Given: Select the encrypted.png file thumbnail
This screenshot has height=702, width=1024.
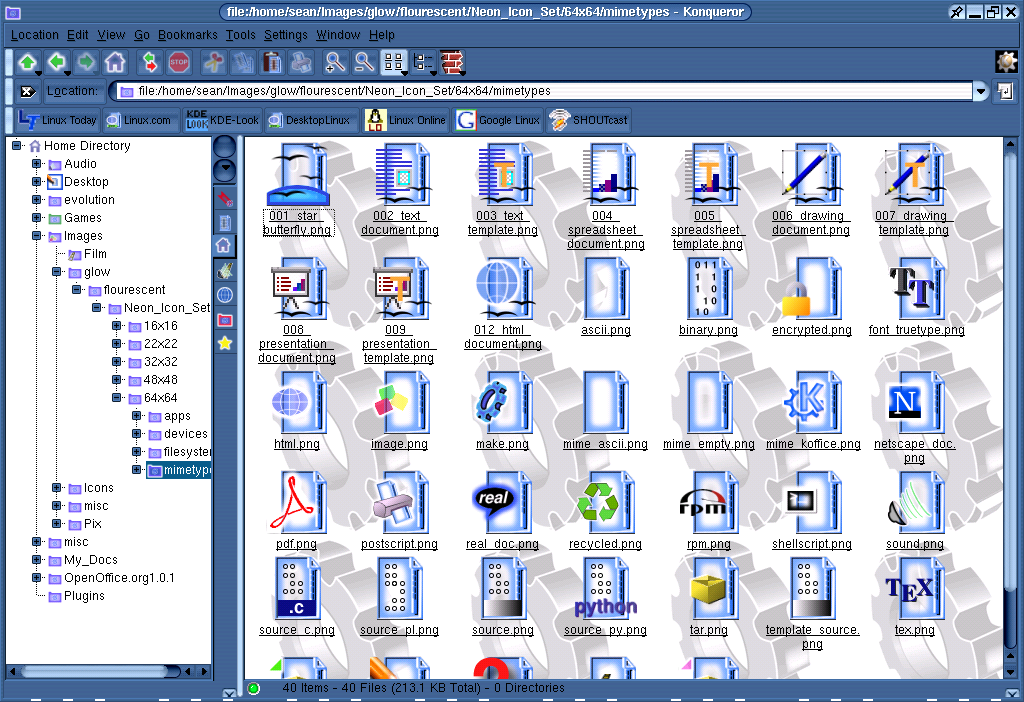Looking at the screenshot, I should [x=812, y=287].
